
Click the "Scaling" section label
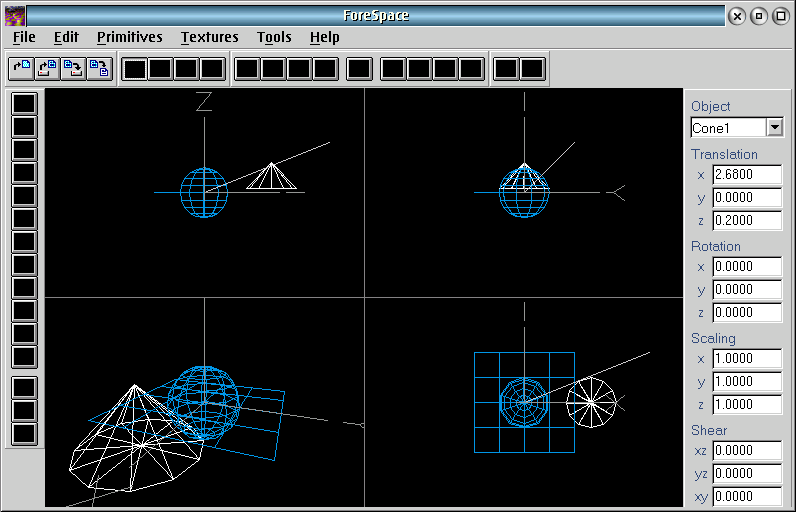click(x=713, y=338)
